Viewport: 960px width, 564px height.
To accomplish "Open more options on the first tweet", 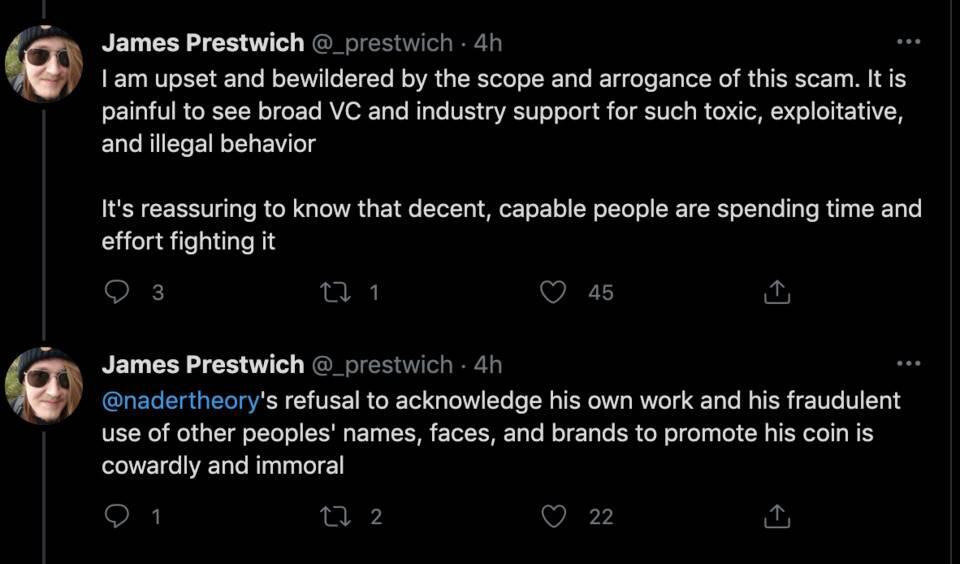I will [907, 42].
